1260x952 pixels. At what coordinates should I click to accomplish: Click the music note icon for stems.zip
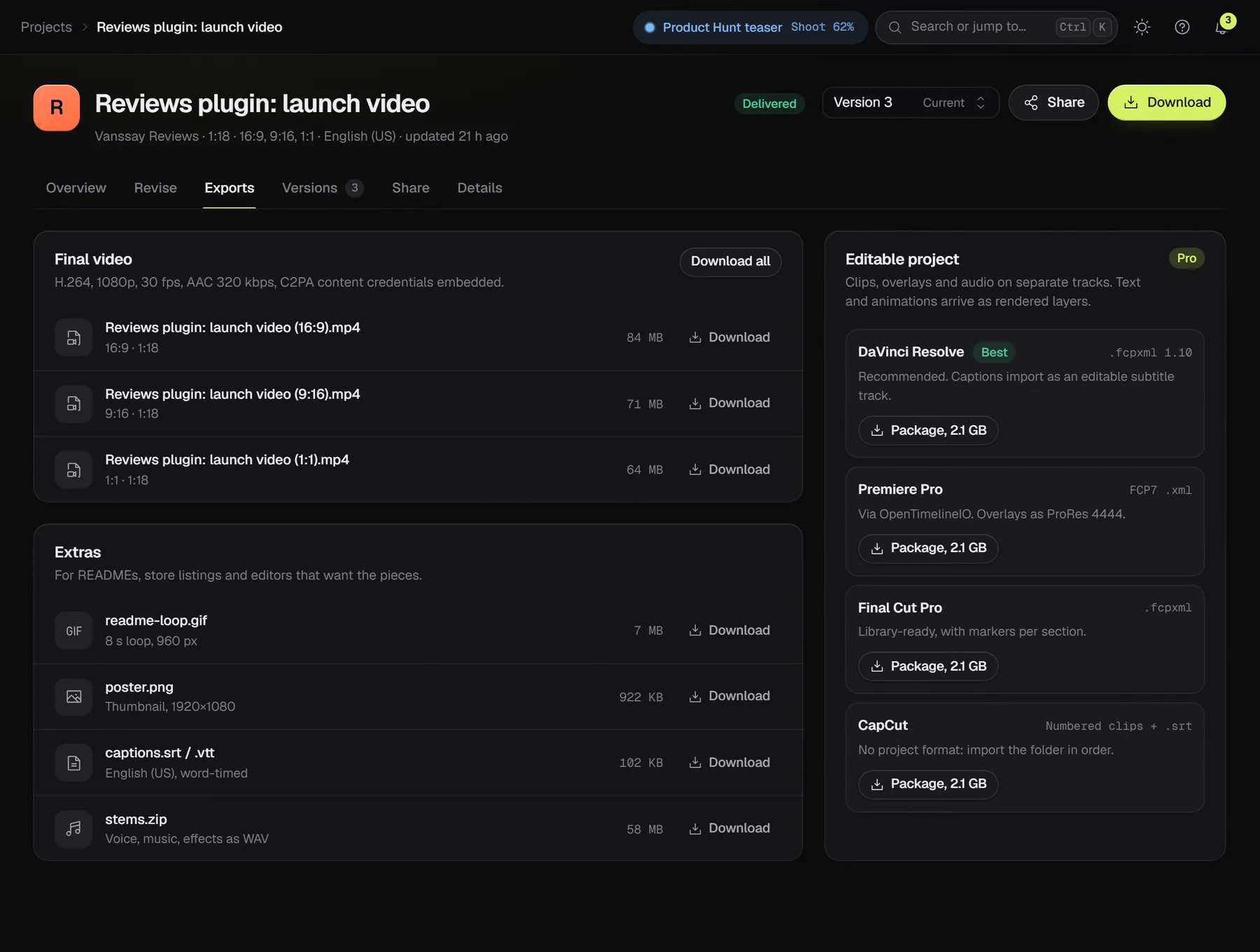73,829
